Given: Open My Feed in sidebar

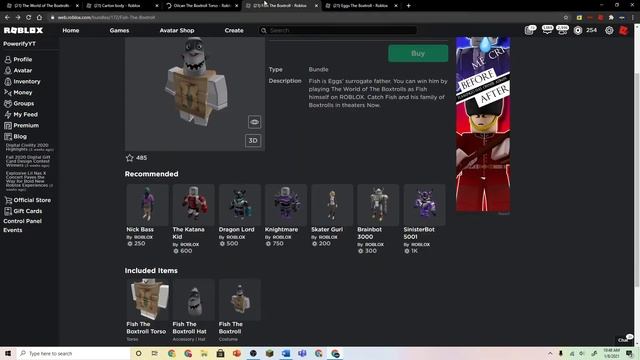Looking at the screenshot, I should coord(21,115).
